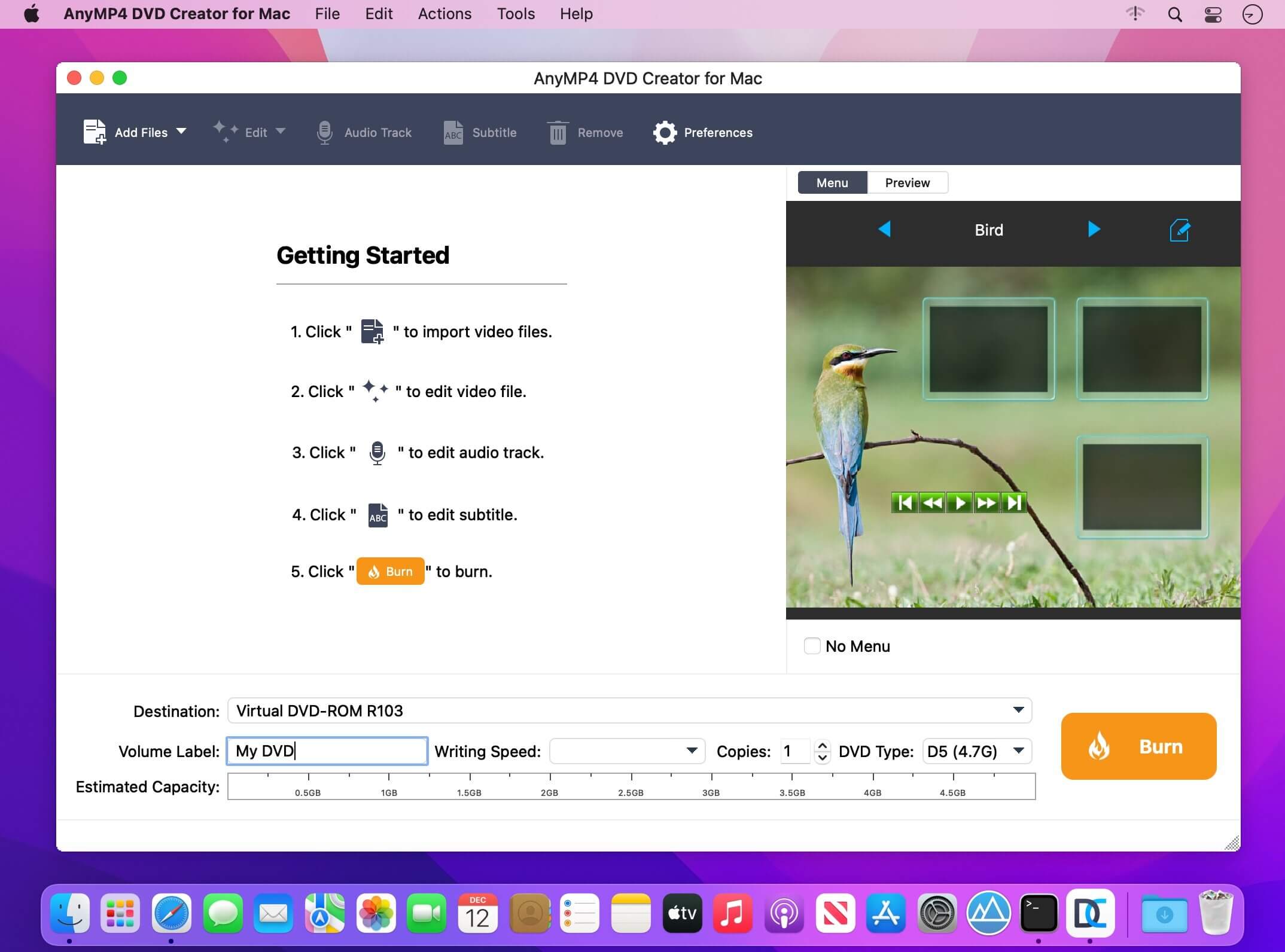Viewport: 1285px width, 952px height.
Task: Decrease Copies with stepper down arrow
Action: point(823,757)
